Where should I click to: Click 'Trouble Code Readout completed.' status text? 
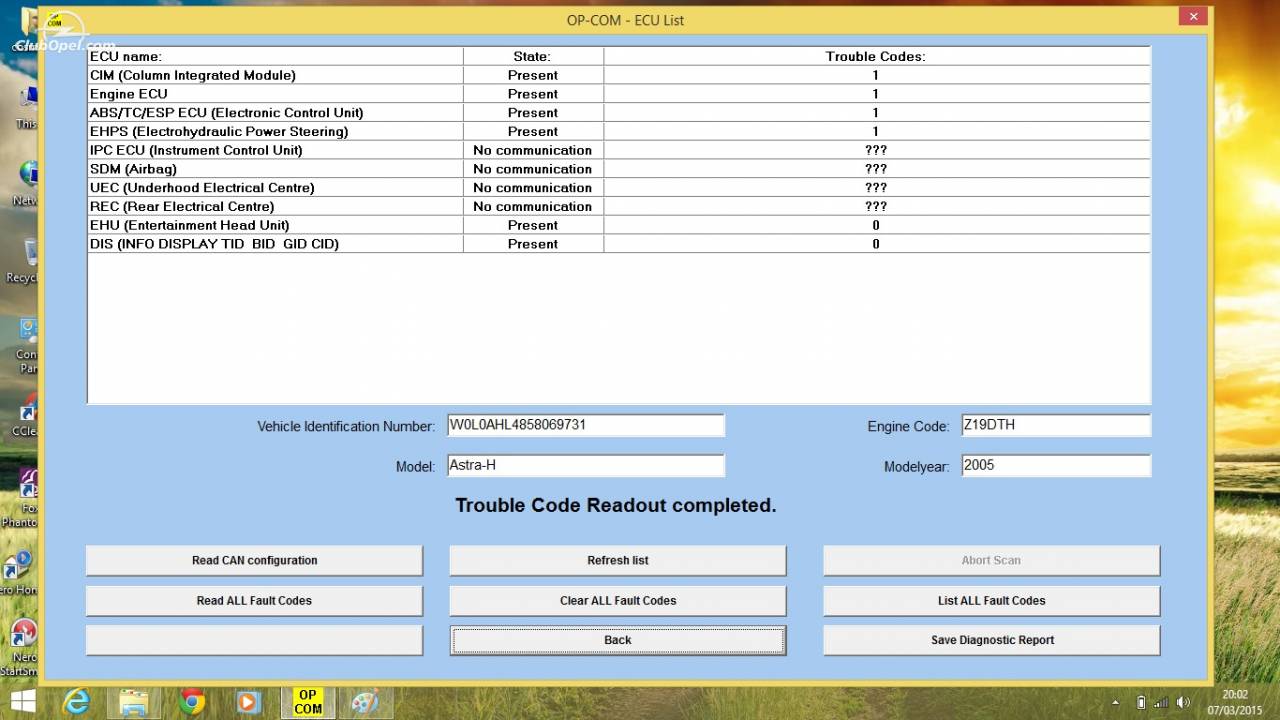pos(616,505)
